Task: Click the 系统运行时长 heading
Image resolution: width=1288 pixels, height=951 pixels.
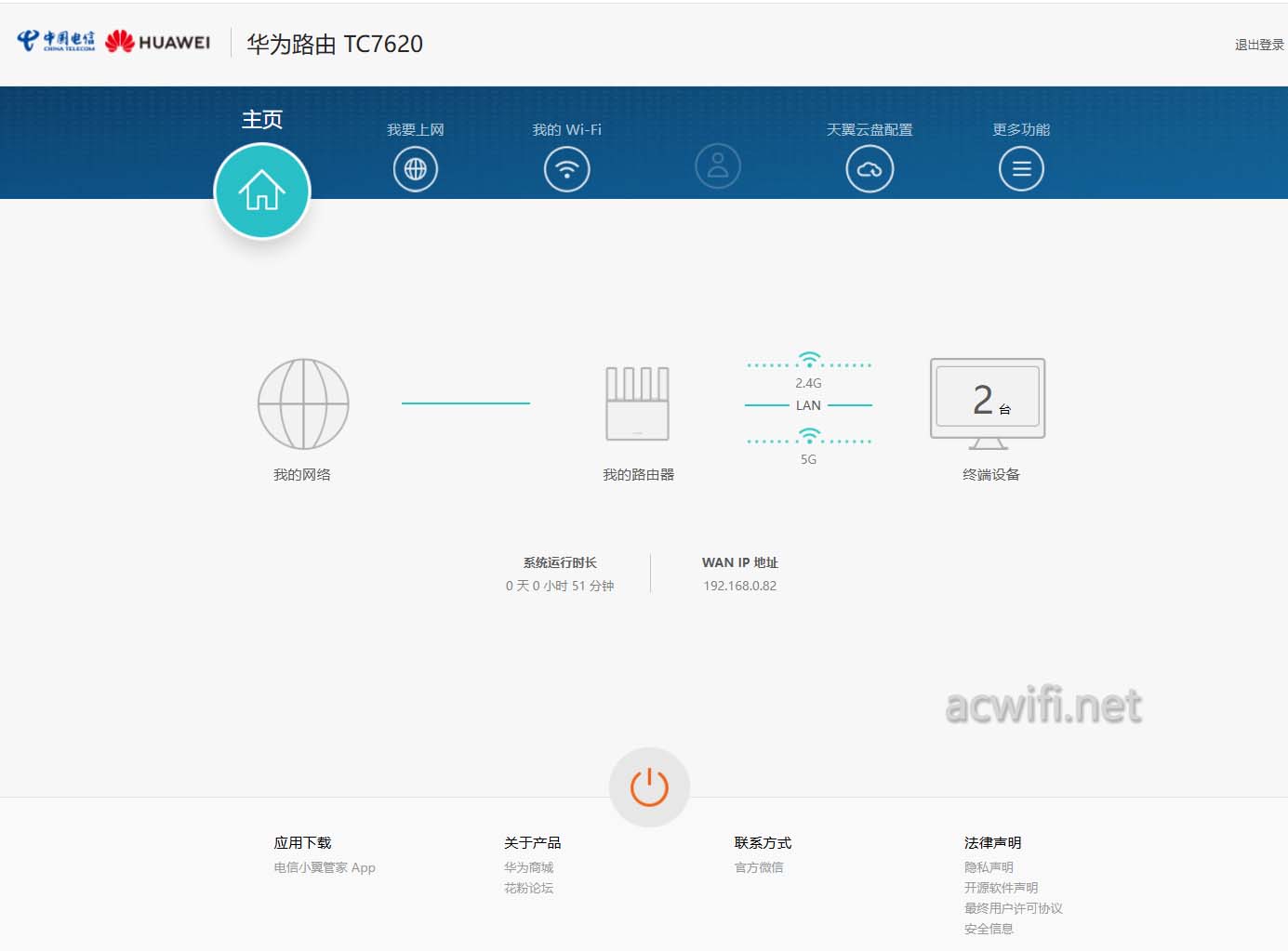Action: [x=560, y=562]
